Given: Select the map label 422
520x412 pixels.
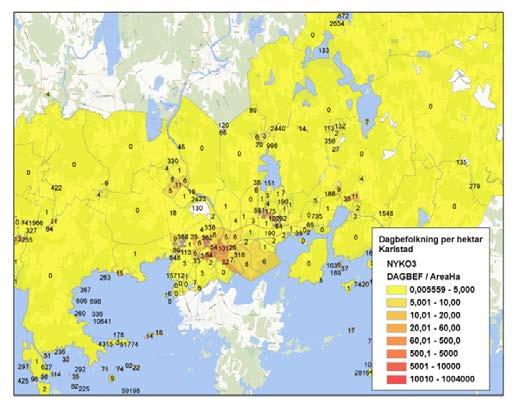Looking at the screenshot, I should point(56,188).
